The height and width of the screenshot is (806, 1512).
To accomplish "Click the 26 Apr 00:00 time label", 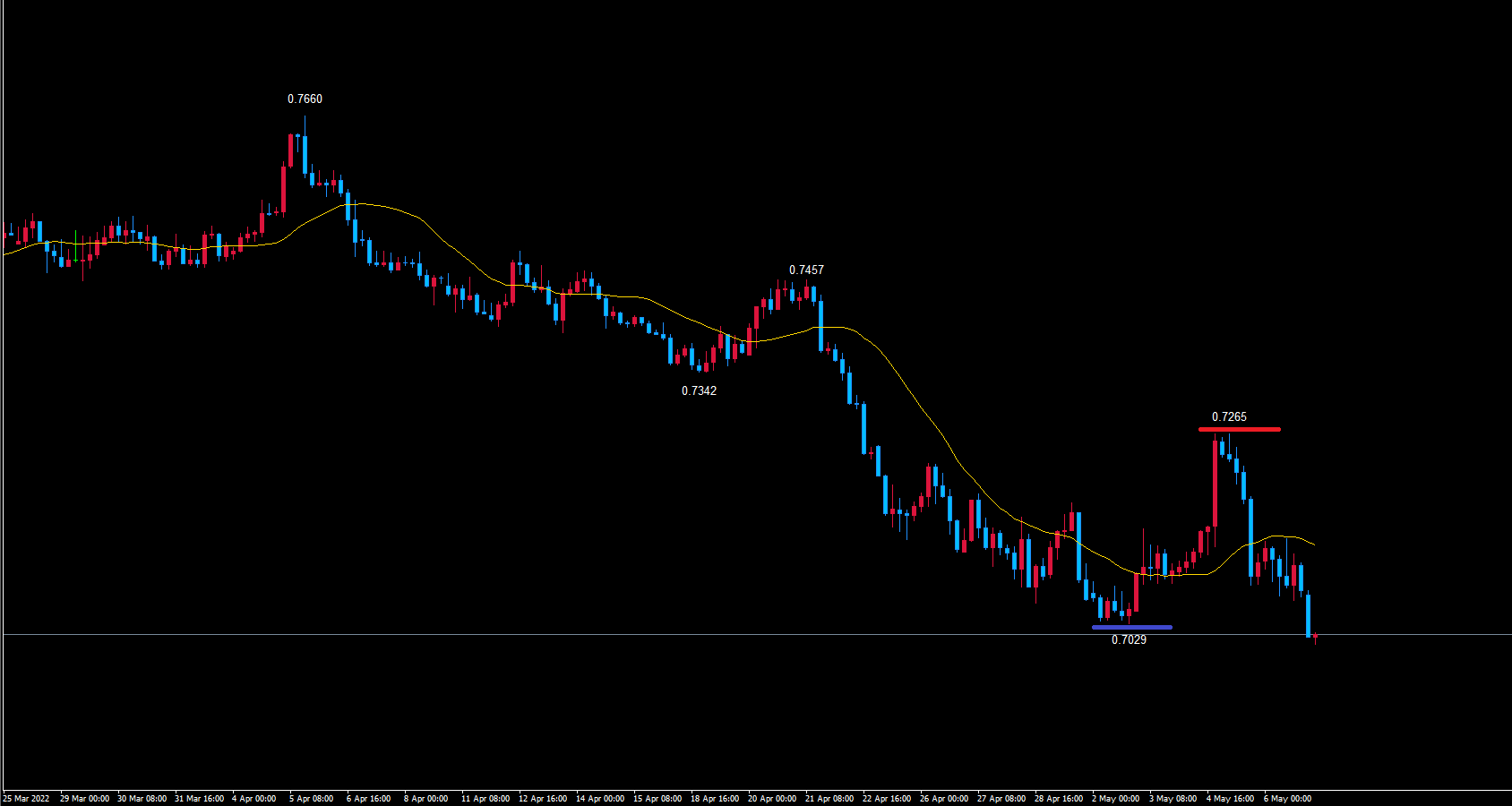I will pos(944,799).
